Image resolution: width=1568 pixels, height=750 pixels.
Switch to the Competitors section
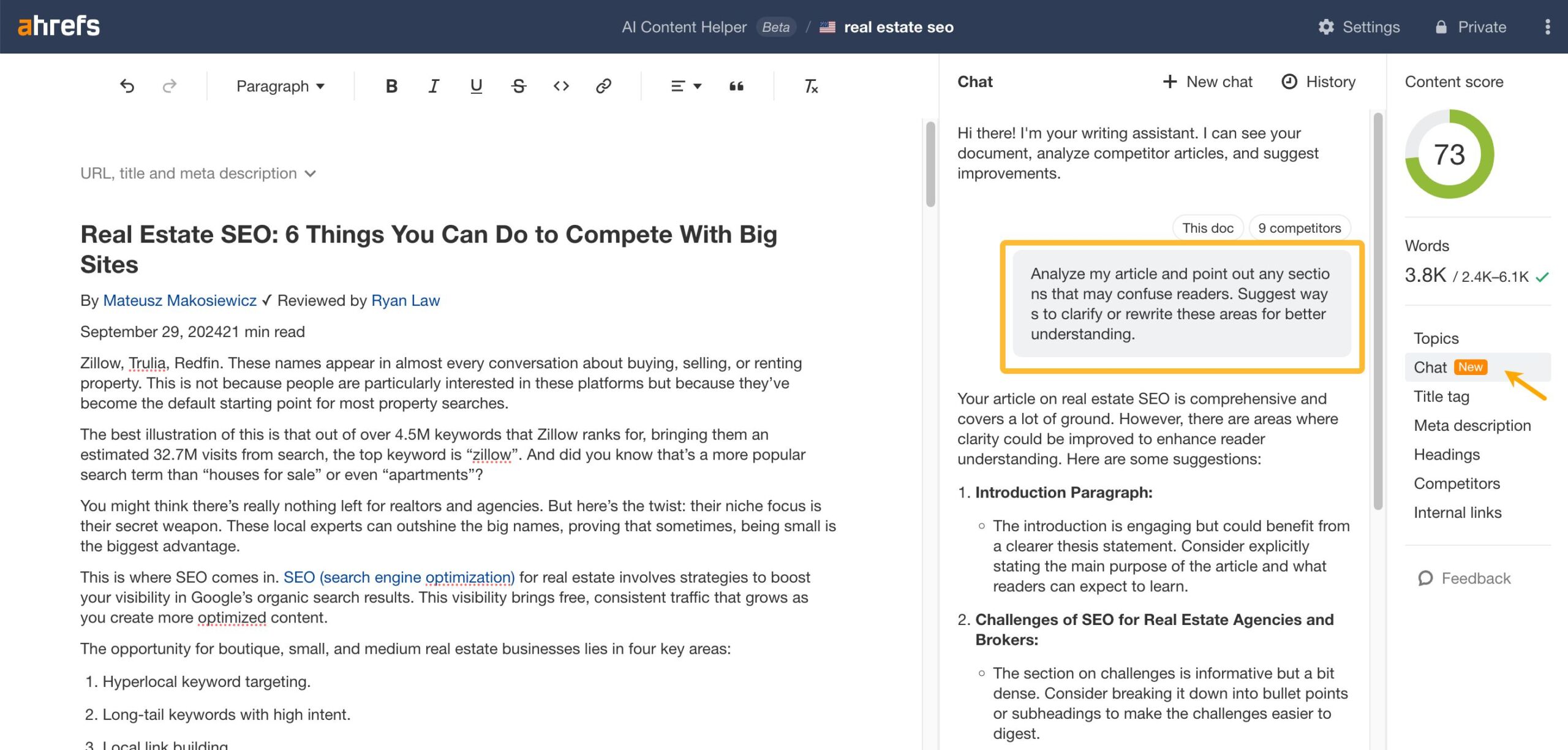1457,483
